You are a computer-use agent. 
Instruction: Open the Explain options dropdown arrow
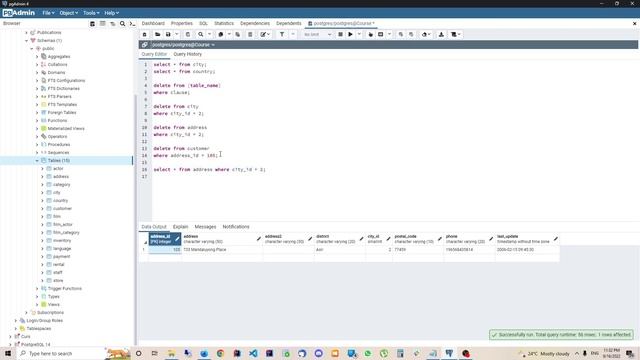(x=389, y=35)
